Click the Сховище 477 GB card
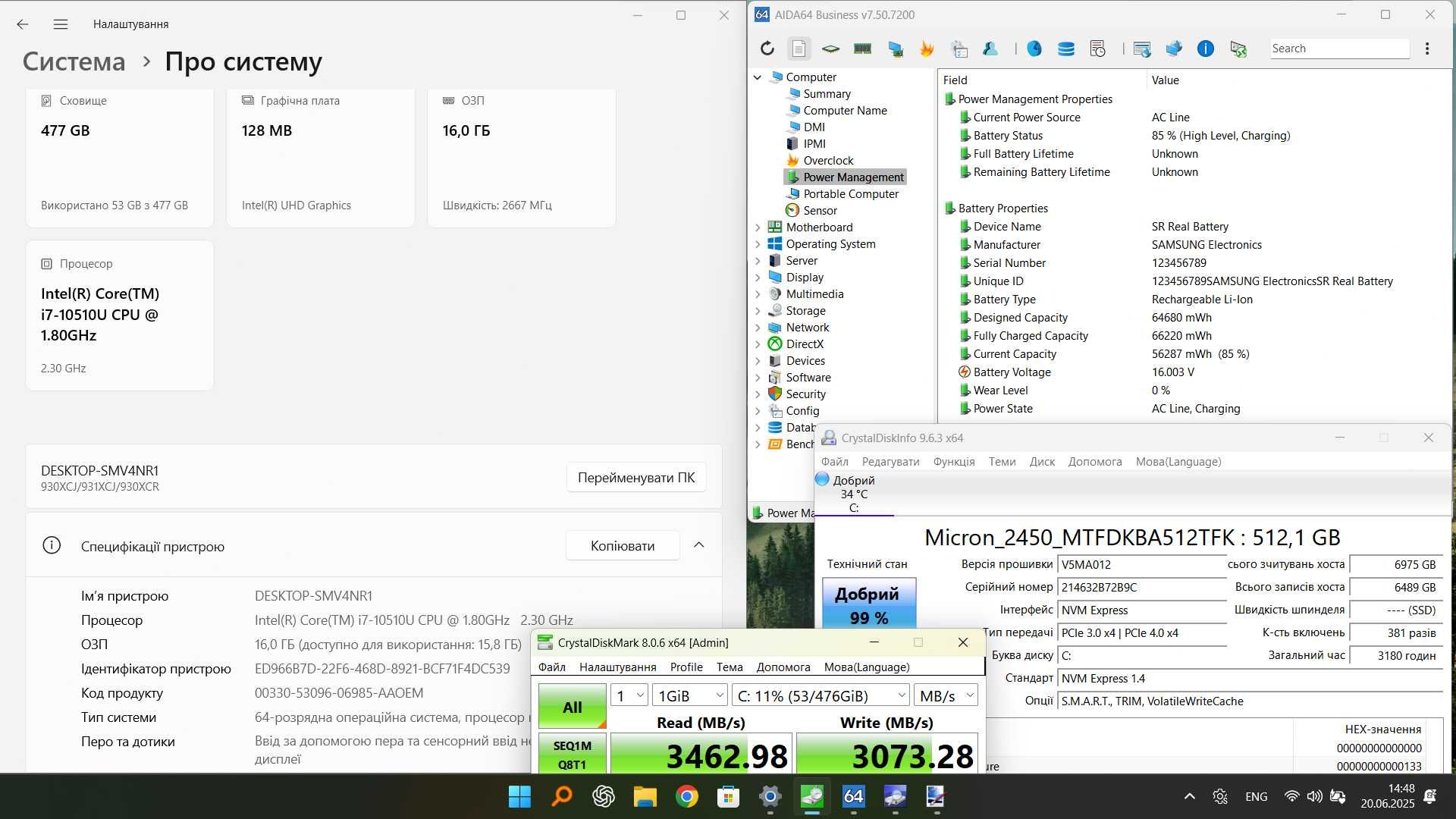Screen dimensions: 1456x819 click(x=120, y=157)
